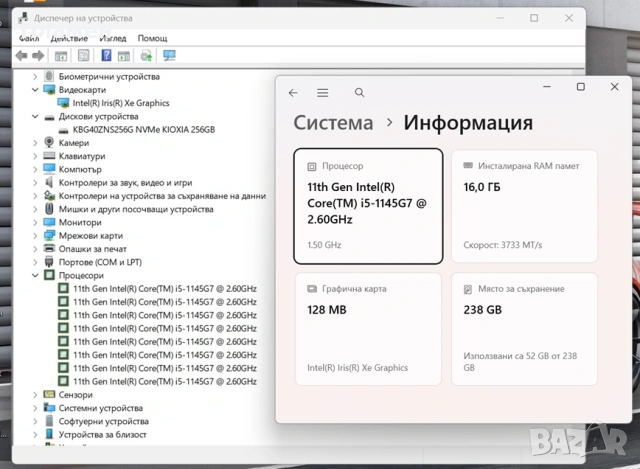This screenshot has width=640, height=469.
Task: Click the scan for hardware changes monitor icon
Action: pos(169,55)
